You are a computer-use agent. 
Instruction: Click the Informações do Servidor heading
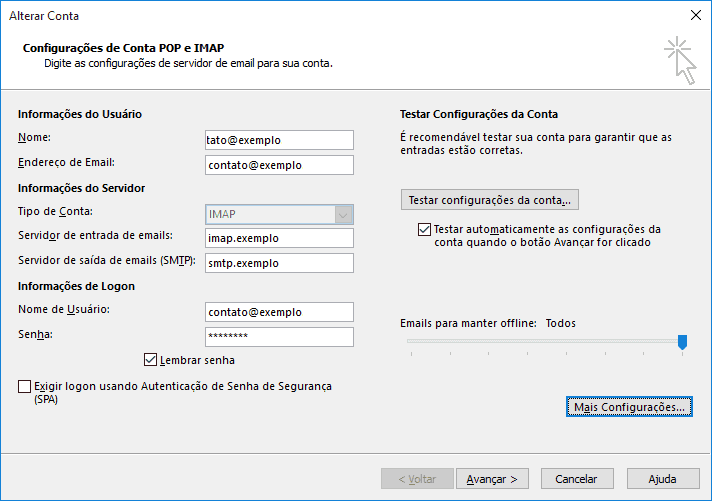(x=81, y=188)
